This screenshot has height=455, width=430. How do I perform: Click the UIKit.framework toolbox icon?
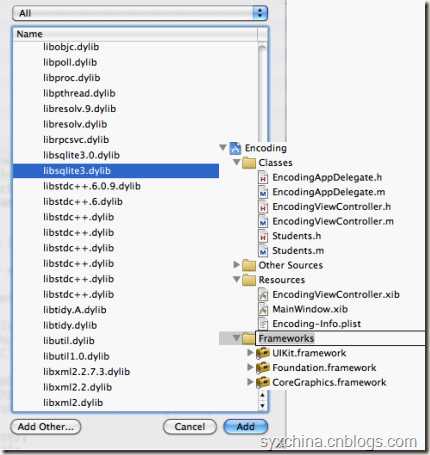pyautogui.click(x=263, y=354)
